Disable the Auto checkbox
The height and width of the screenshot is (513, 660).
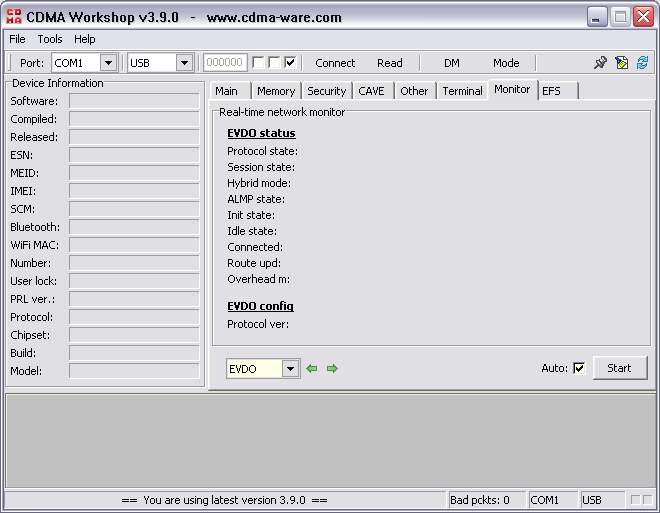click(579, 368)
